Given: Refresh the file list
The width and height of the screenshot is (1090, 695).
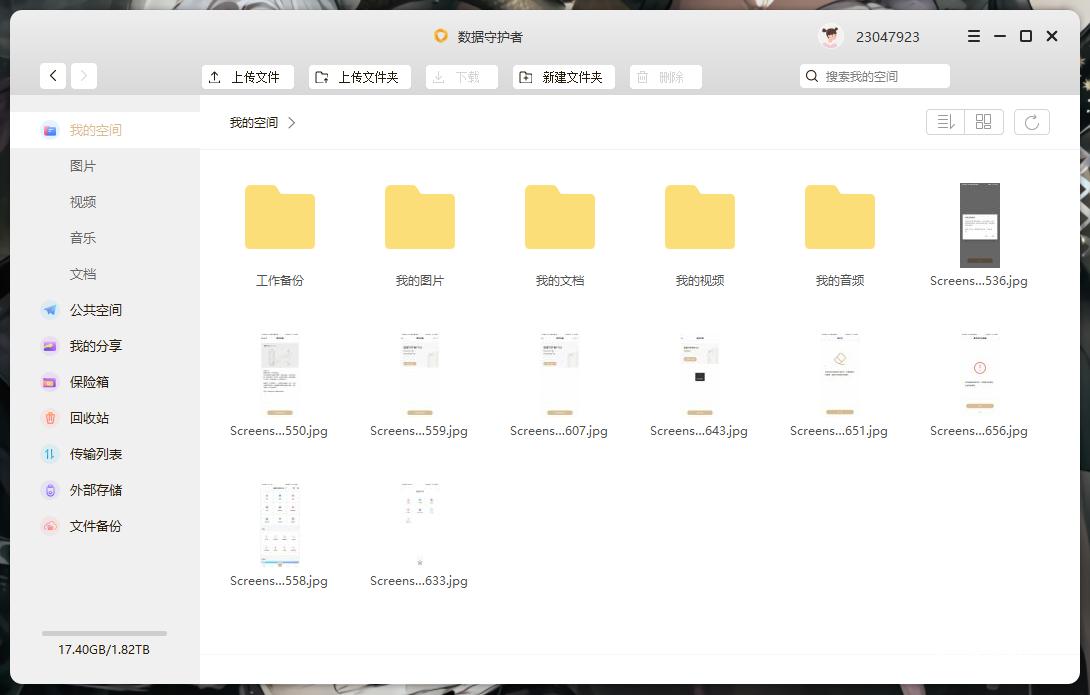Looking at the screenshot, I should coord(1032,121).
